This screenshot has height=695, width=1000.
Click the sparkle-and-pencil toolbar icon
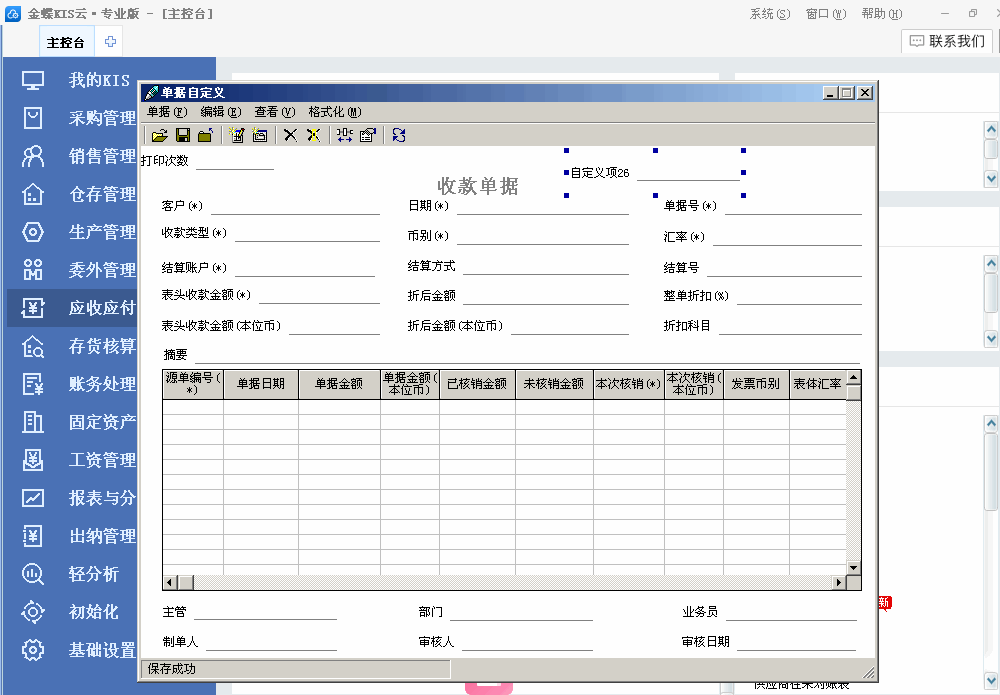click(x=237, y=135)
